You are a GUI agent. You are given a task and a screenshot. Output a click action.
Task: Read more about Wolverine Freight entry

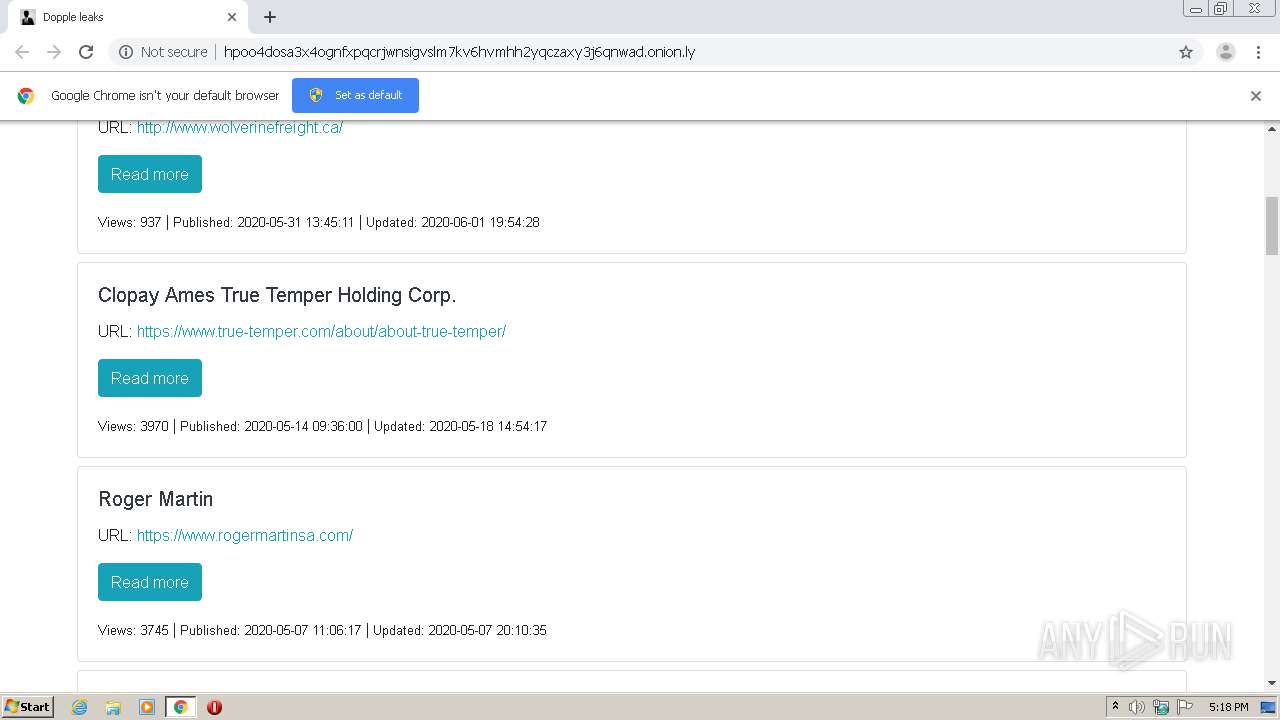(150, 174)
